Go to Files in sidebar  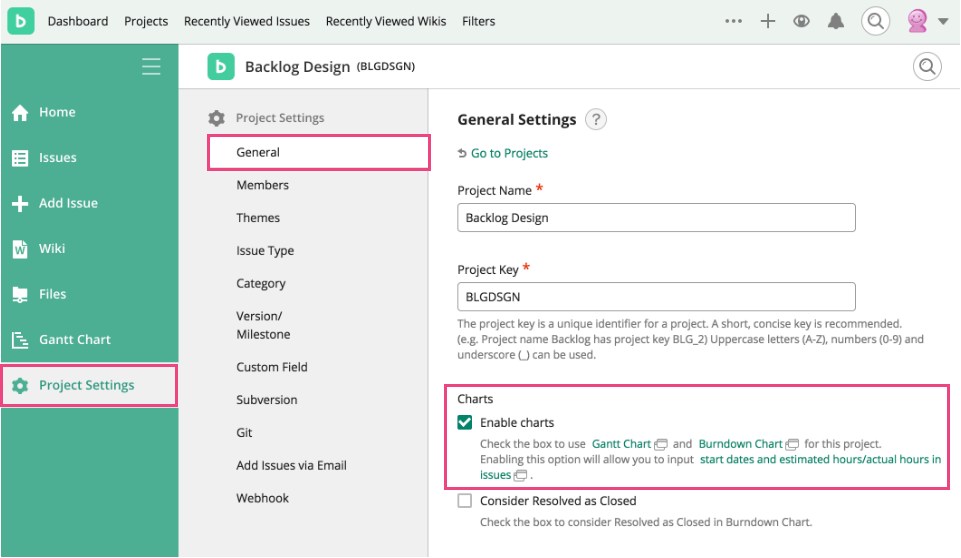pos(52,294)
